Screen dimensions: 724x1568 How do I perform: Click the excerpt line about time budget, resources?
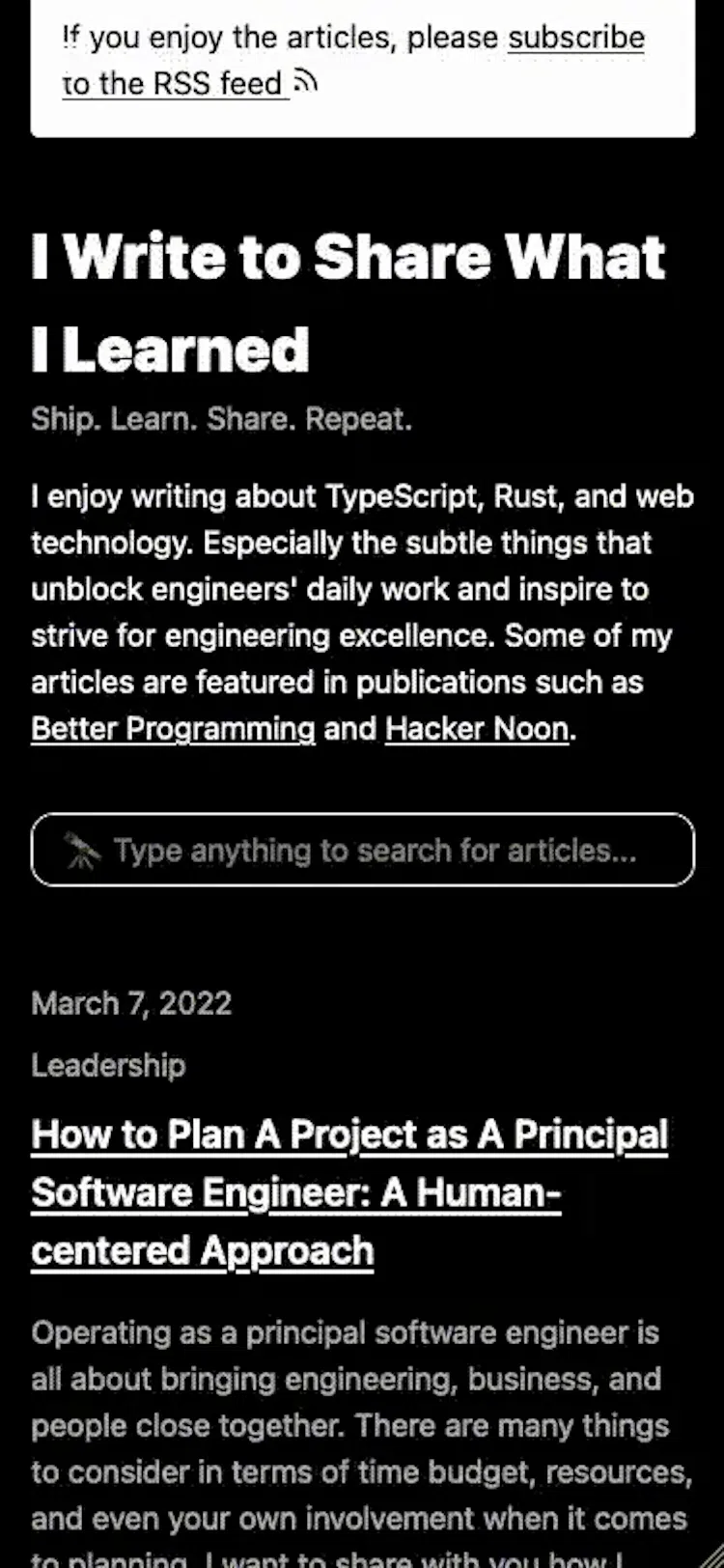(362, 1471)
